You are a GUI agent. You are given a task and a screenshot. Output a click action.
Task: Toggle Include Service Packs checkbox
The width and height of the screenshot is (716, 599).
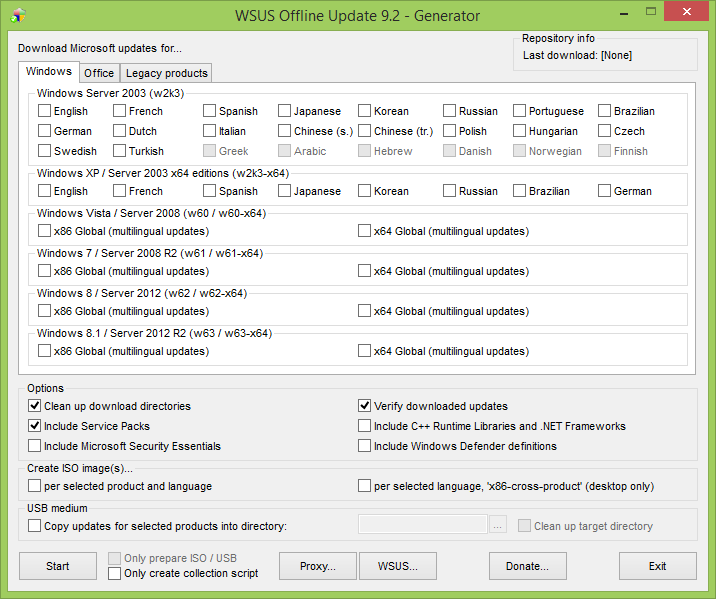[36, 426]
